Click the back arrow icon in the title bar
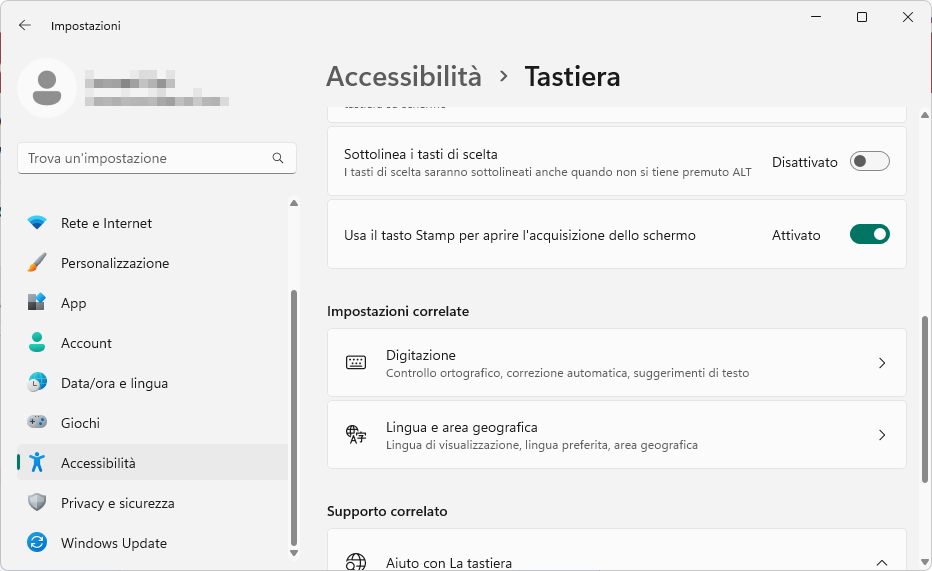This screenshot has height=571, width=932. click(24, 25)
